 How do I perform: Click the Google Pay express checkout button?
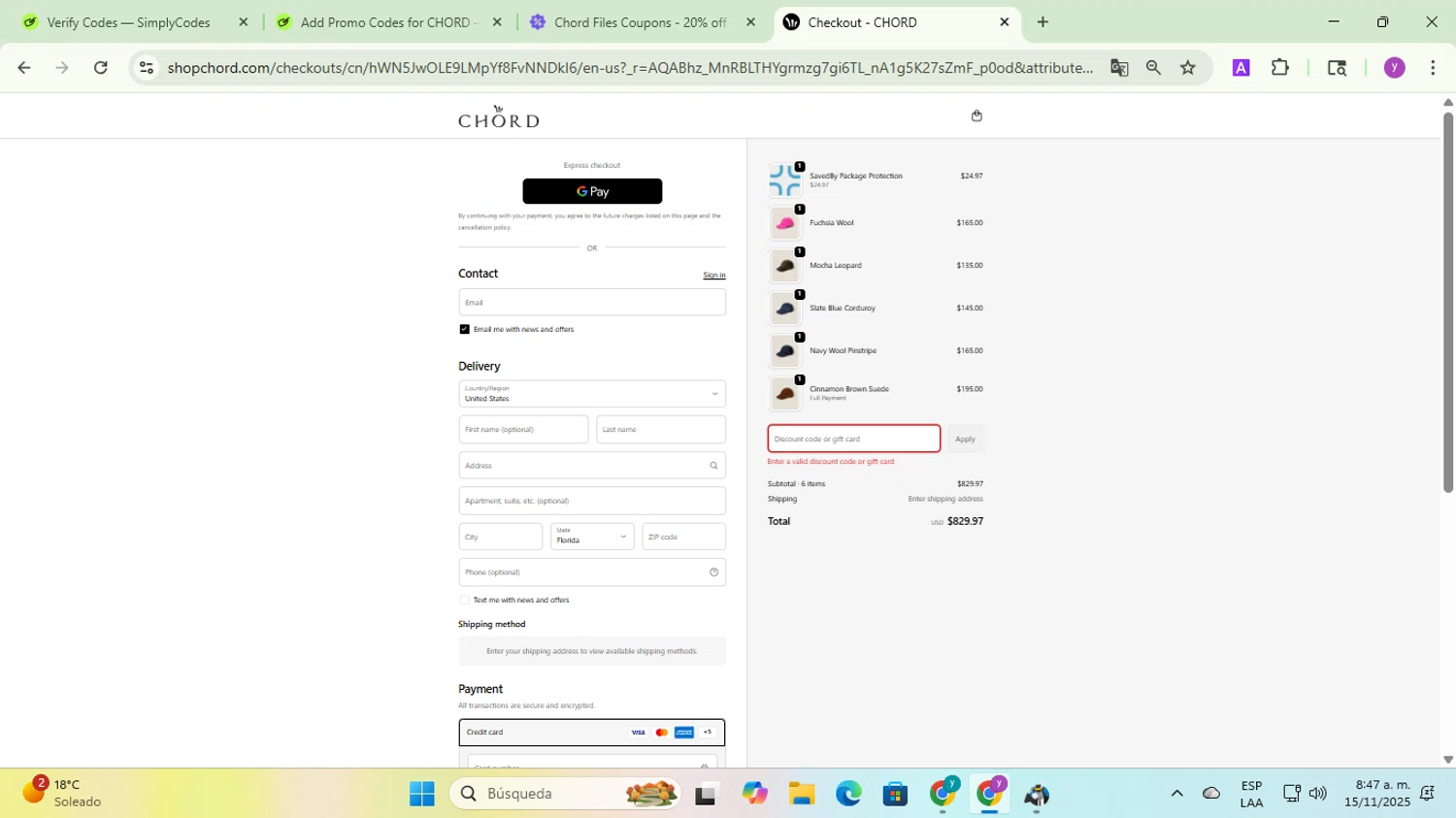click(592, 191)
